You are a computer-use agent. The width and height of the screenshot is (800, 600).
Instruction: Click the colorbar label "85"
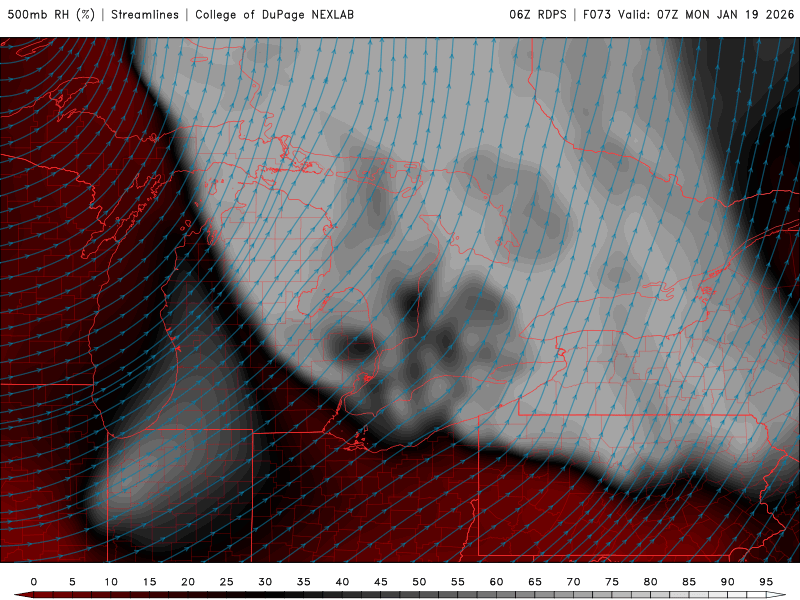click(x=689, y=582)
